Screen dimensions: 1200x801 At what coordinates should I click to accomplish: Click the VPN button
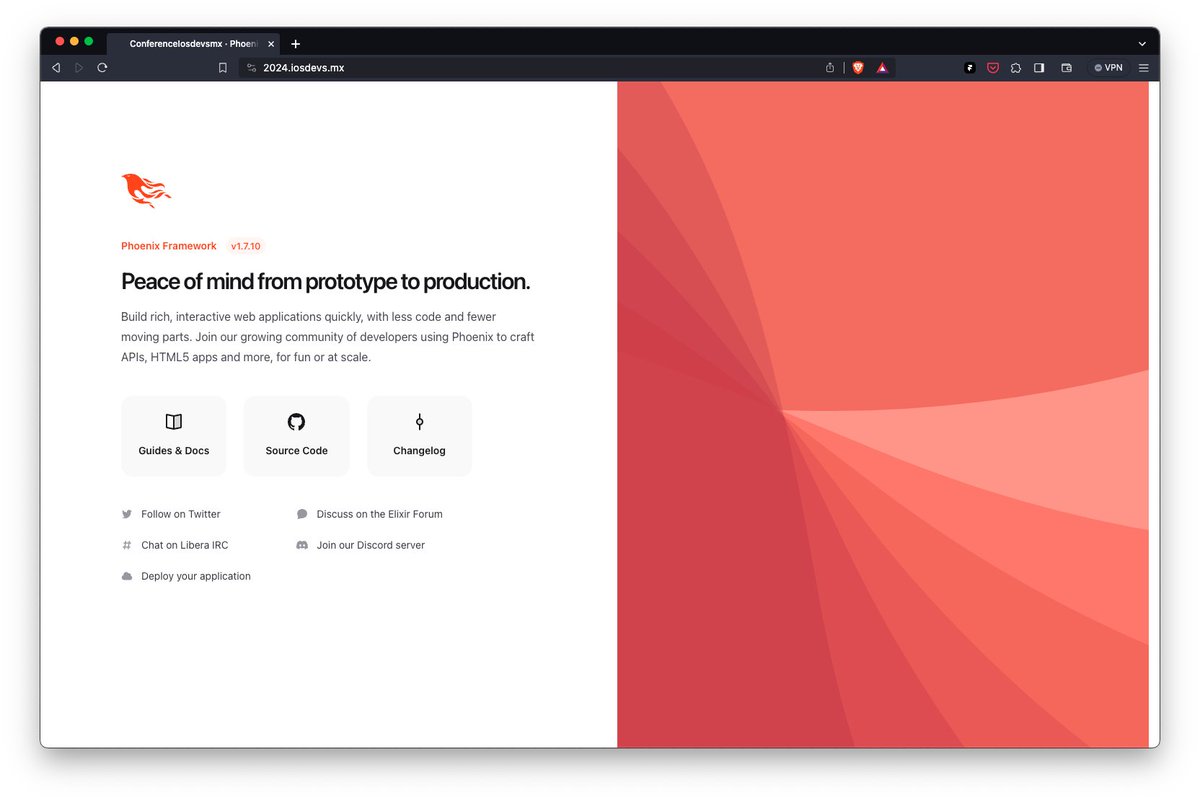(x=1108, y=68)
